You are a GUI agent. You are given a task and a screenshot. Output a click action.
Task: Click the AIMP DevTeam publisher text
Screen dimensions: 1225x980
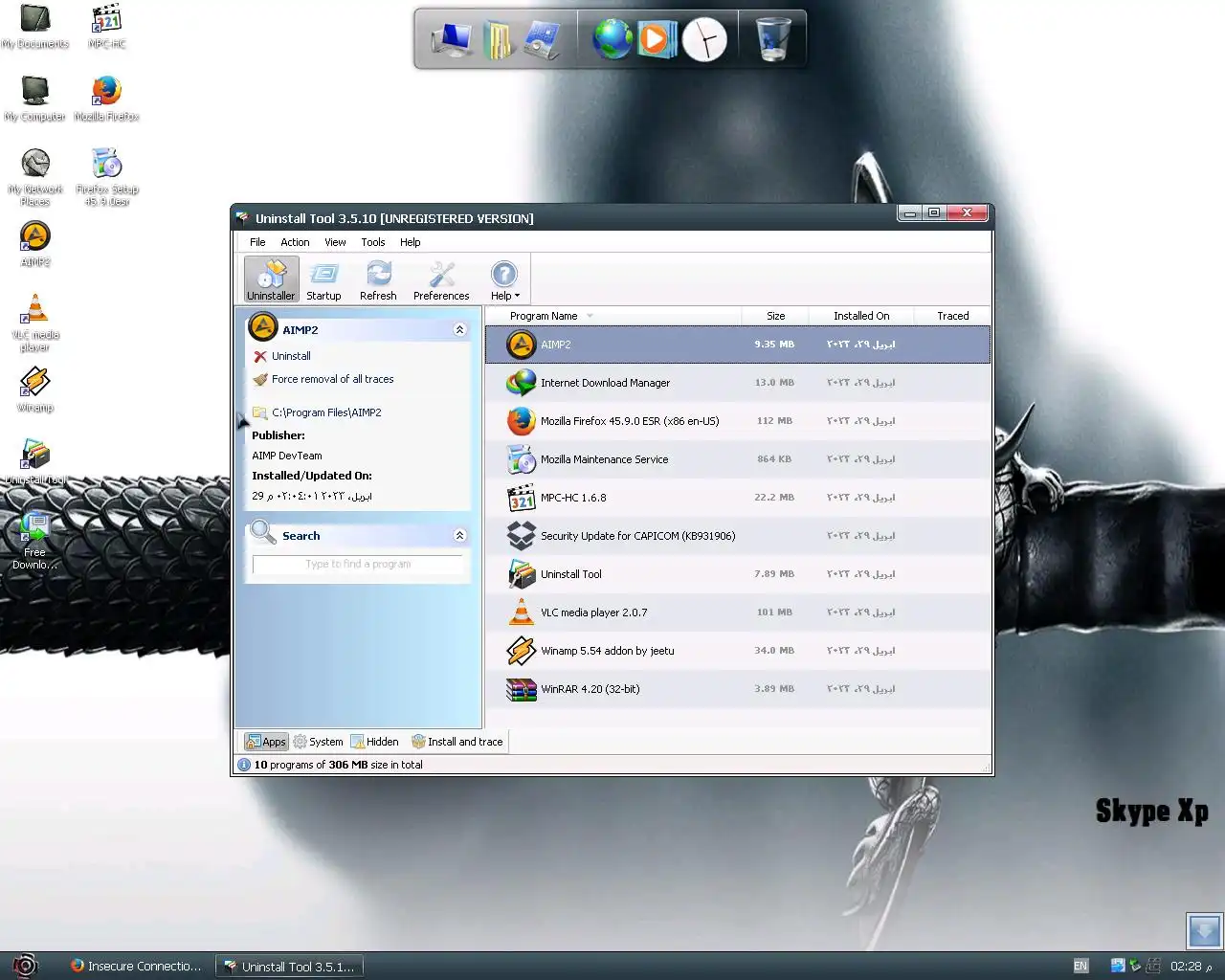coord(287,456)
